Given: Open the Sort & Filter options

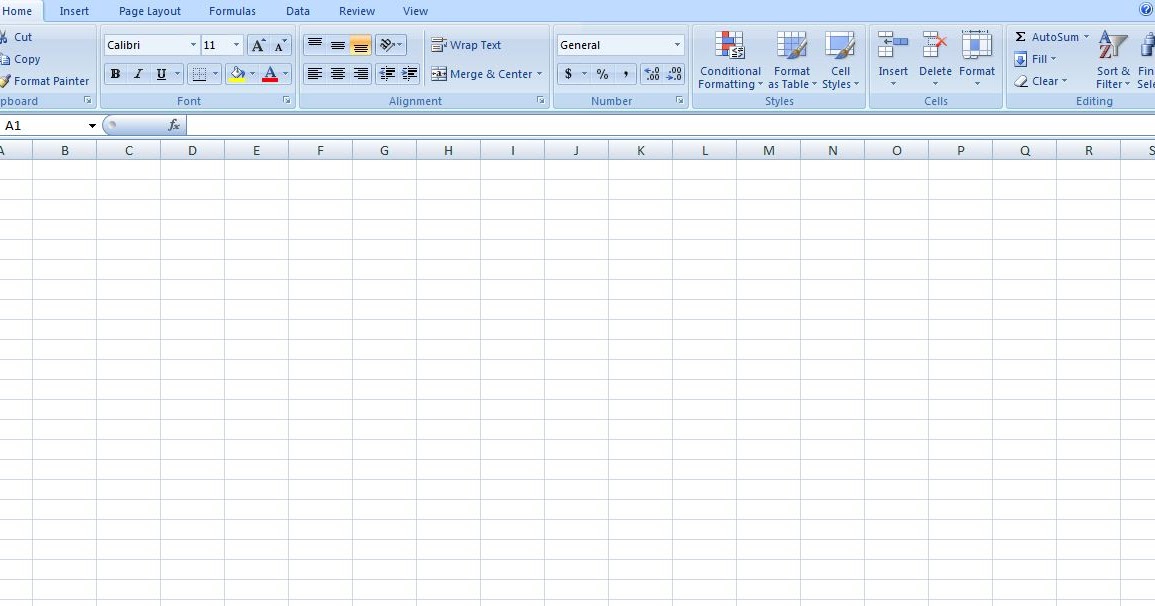Looking at the screenshot, I should (1111, 60).
